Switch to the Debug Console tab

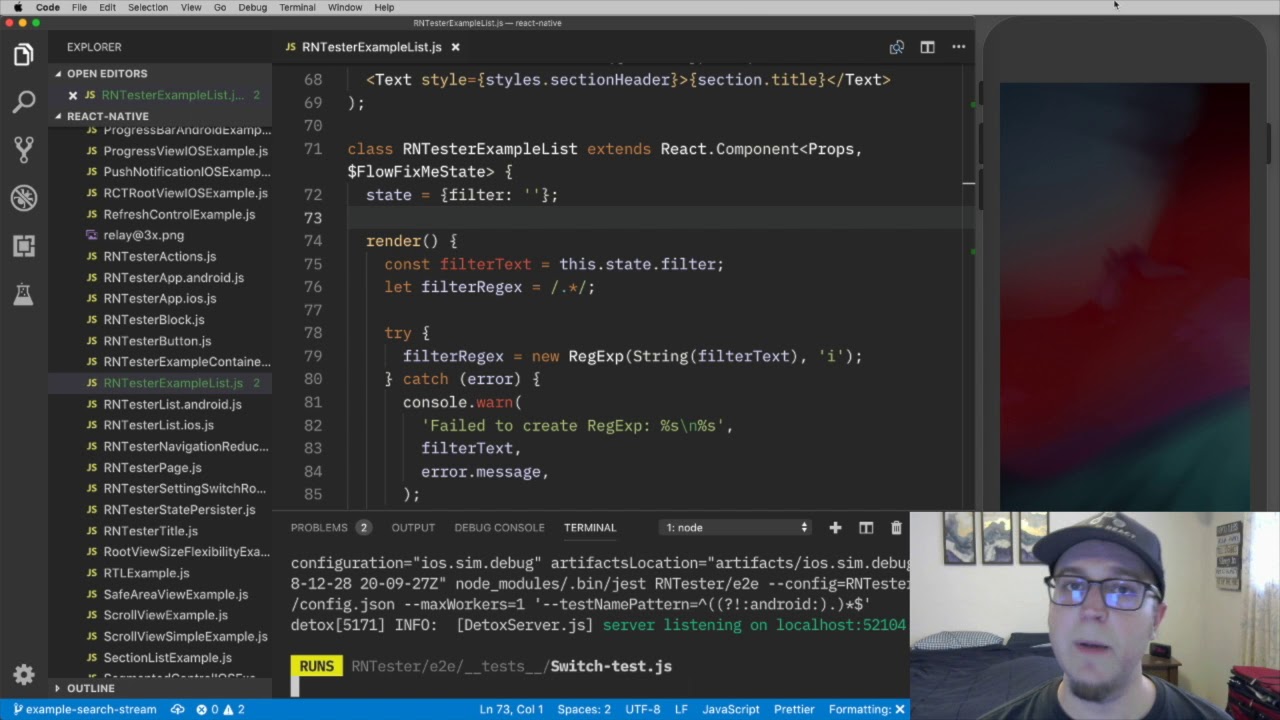499,527
